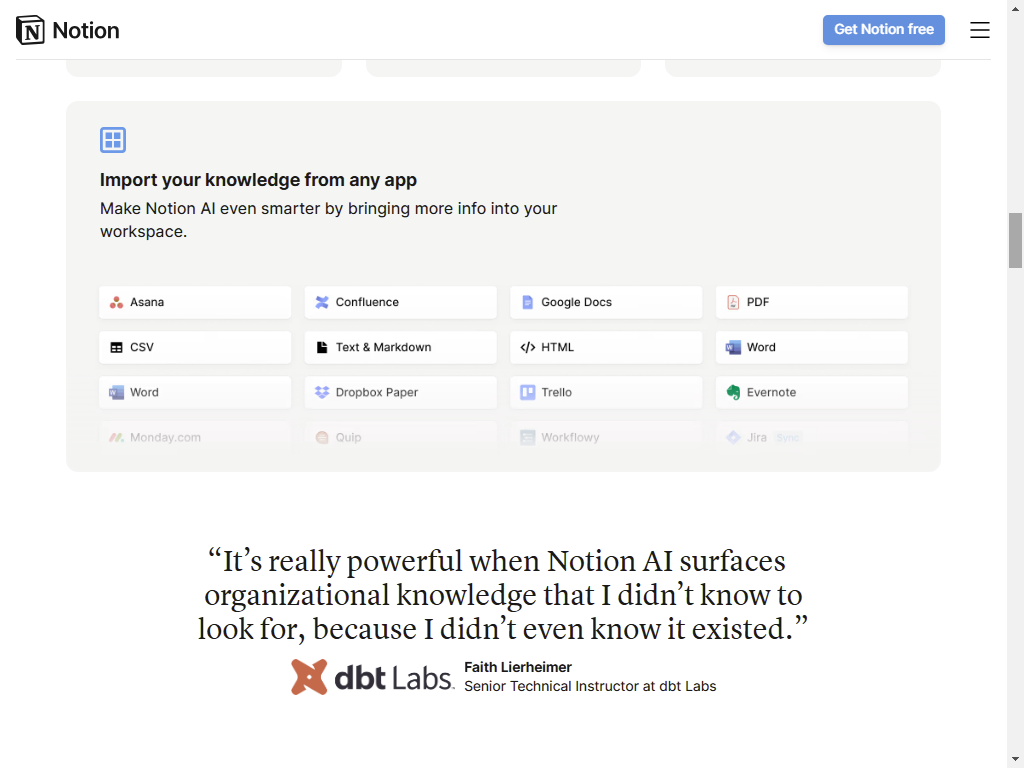The height and width of the screenshot is (768, 1024).
Task: Click the name Faith Lierheimer
Action: click(x=518, y=667)
